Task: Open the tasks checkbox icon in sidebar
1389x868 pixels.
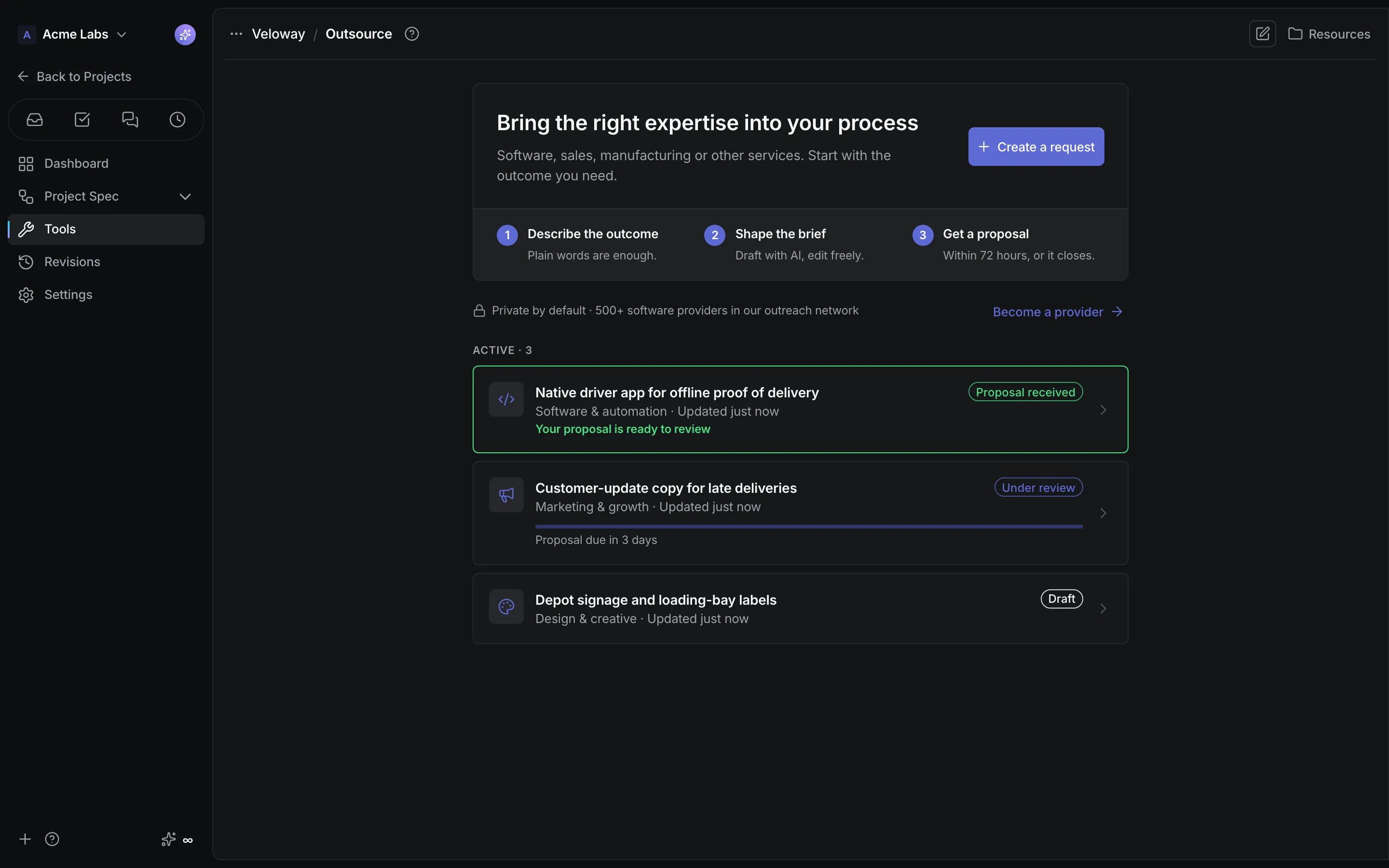Action: click(82, 120)
